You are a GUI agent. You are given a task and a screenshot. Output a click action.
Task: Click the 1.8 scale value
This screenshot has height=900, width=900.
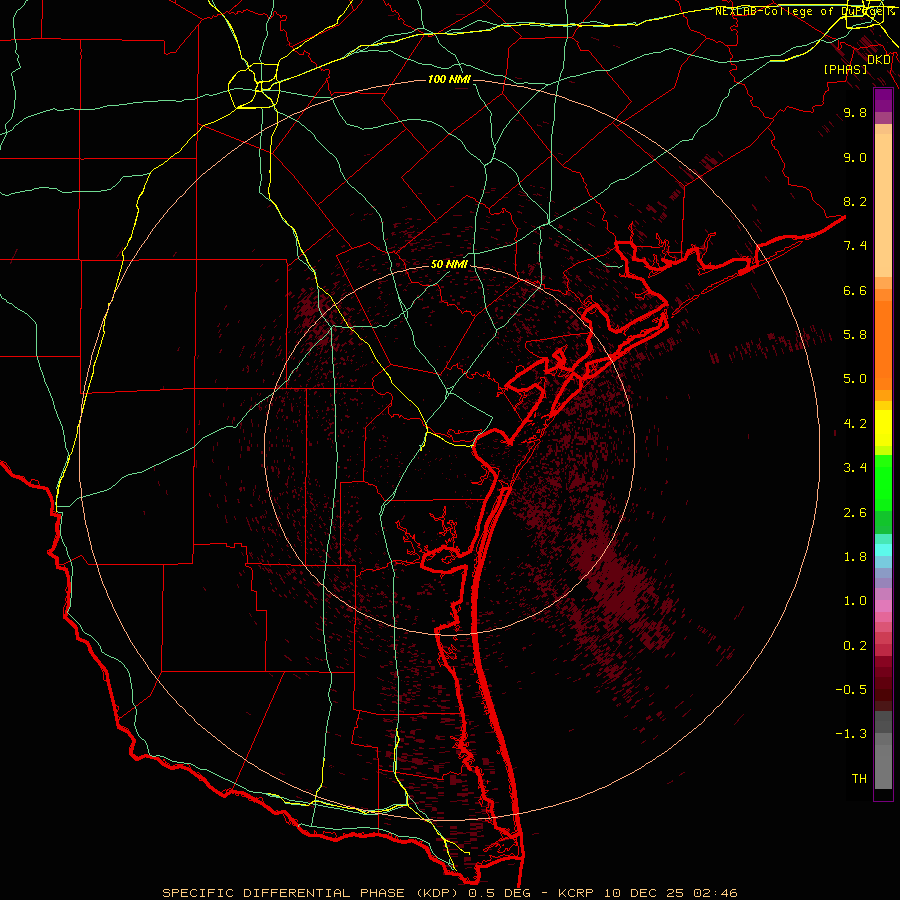[x=855, y=557]
